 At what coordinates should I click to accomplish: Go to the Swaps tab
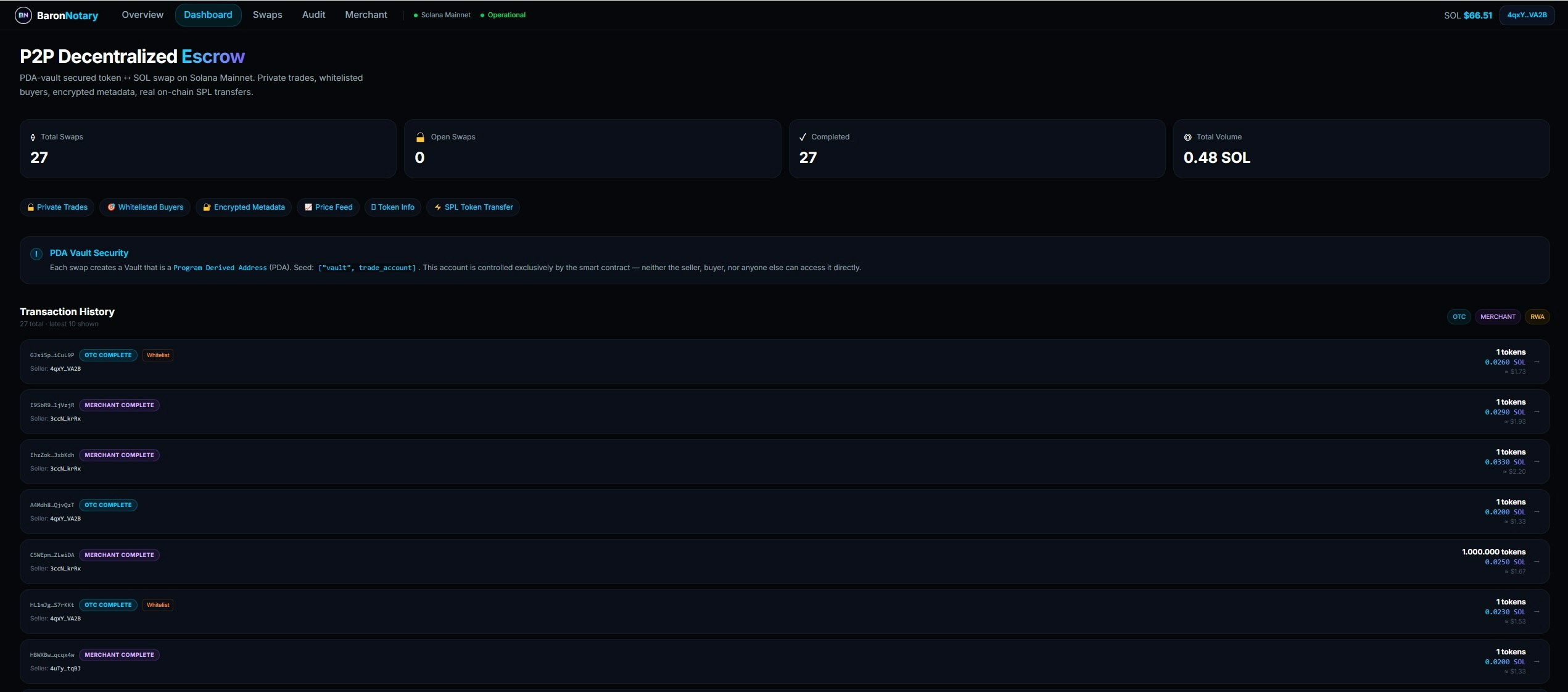[x=267, y=15]
